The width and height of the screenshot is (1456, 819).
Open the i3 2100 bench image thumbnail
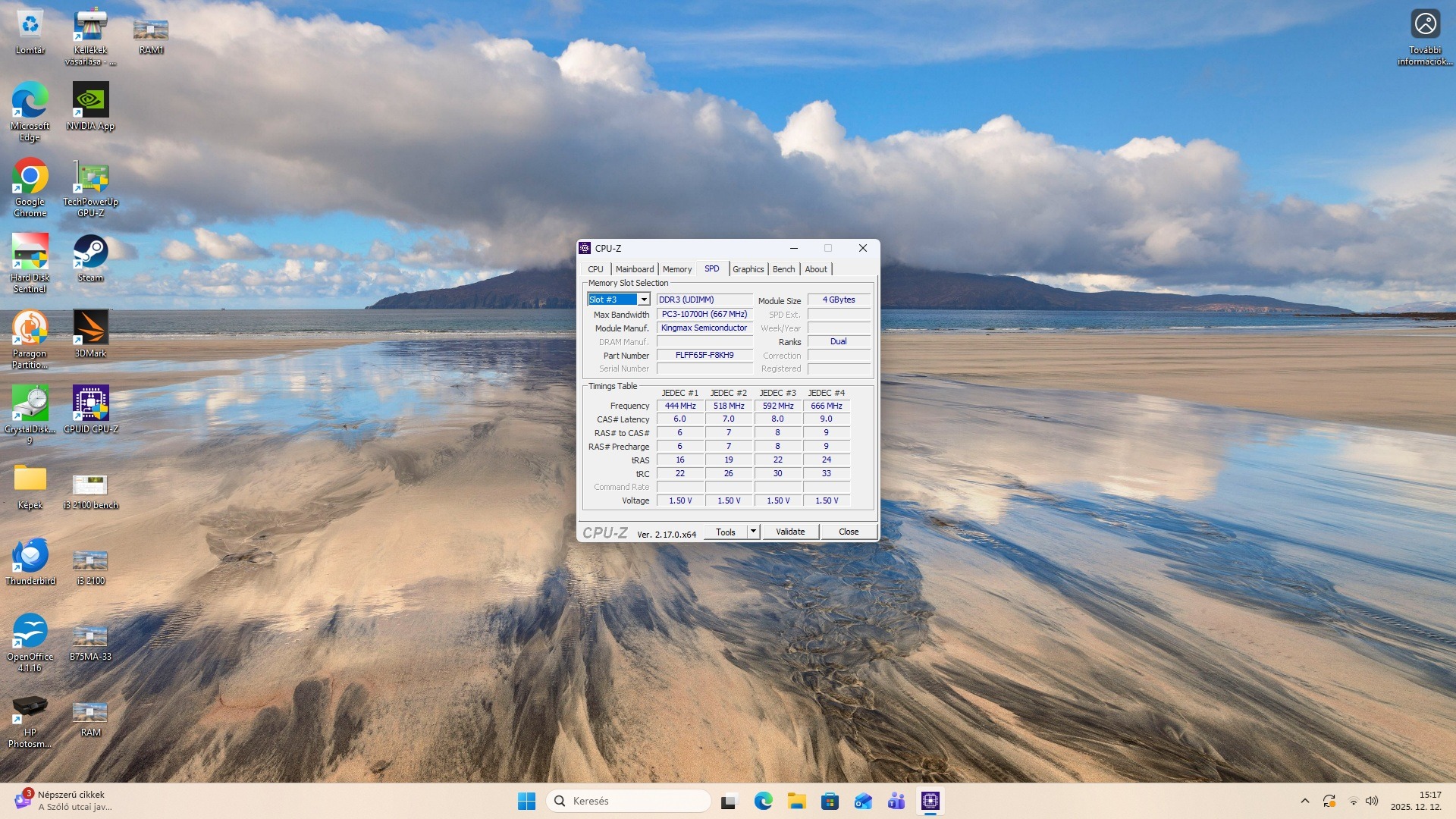(90, 485)
